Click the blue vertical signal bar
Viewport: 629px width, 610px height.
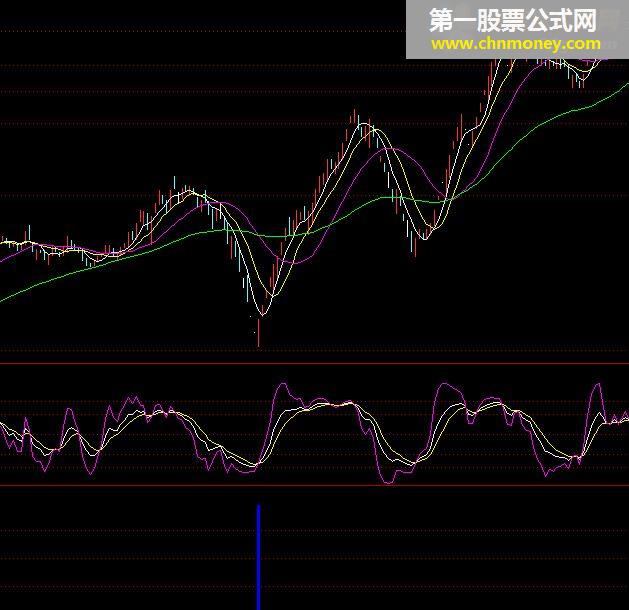tap(259, 557)
